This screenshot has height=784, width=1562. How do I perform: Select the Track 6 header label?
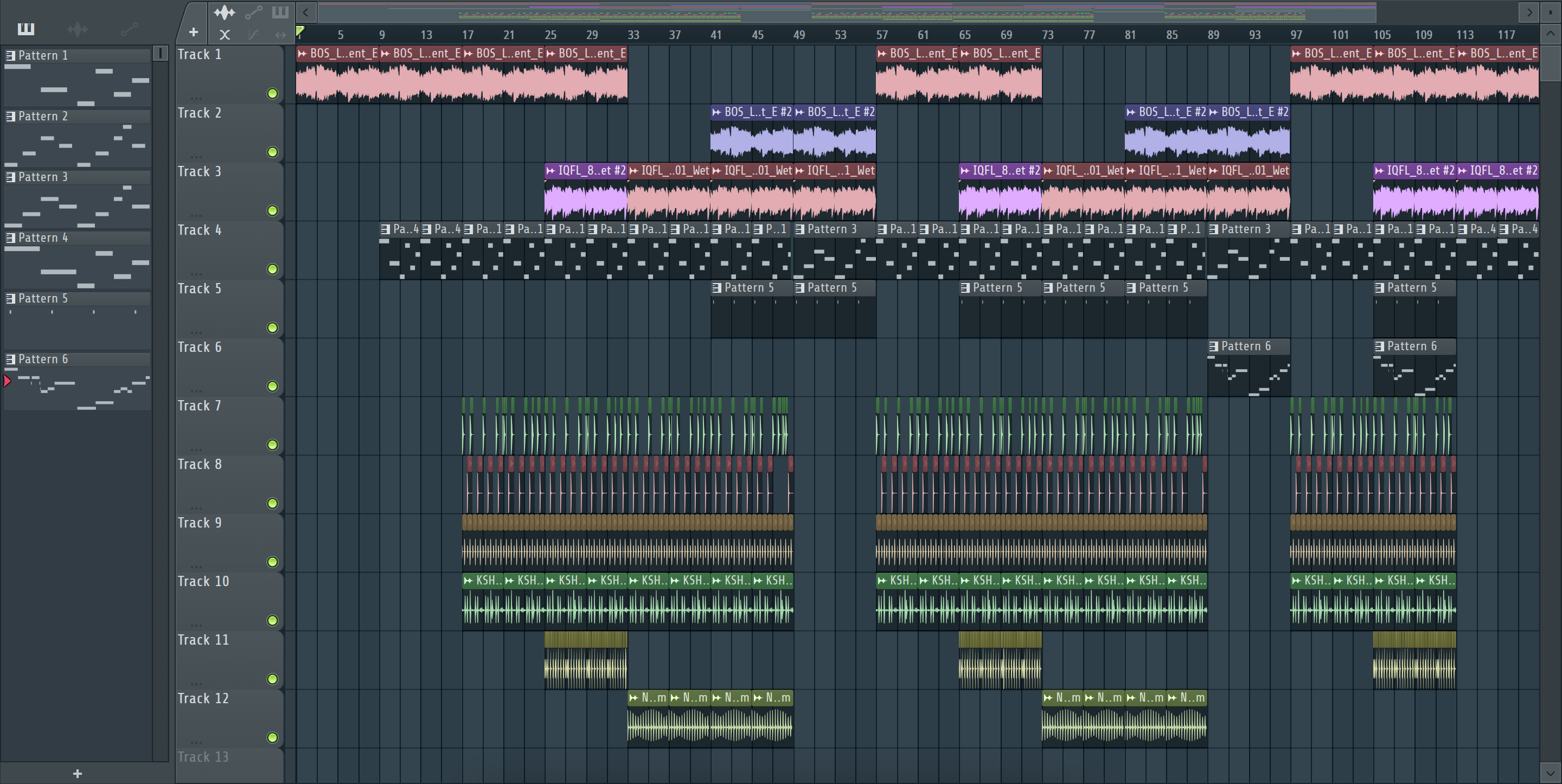200,347
